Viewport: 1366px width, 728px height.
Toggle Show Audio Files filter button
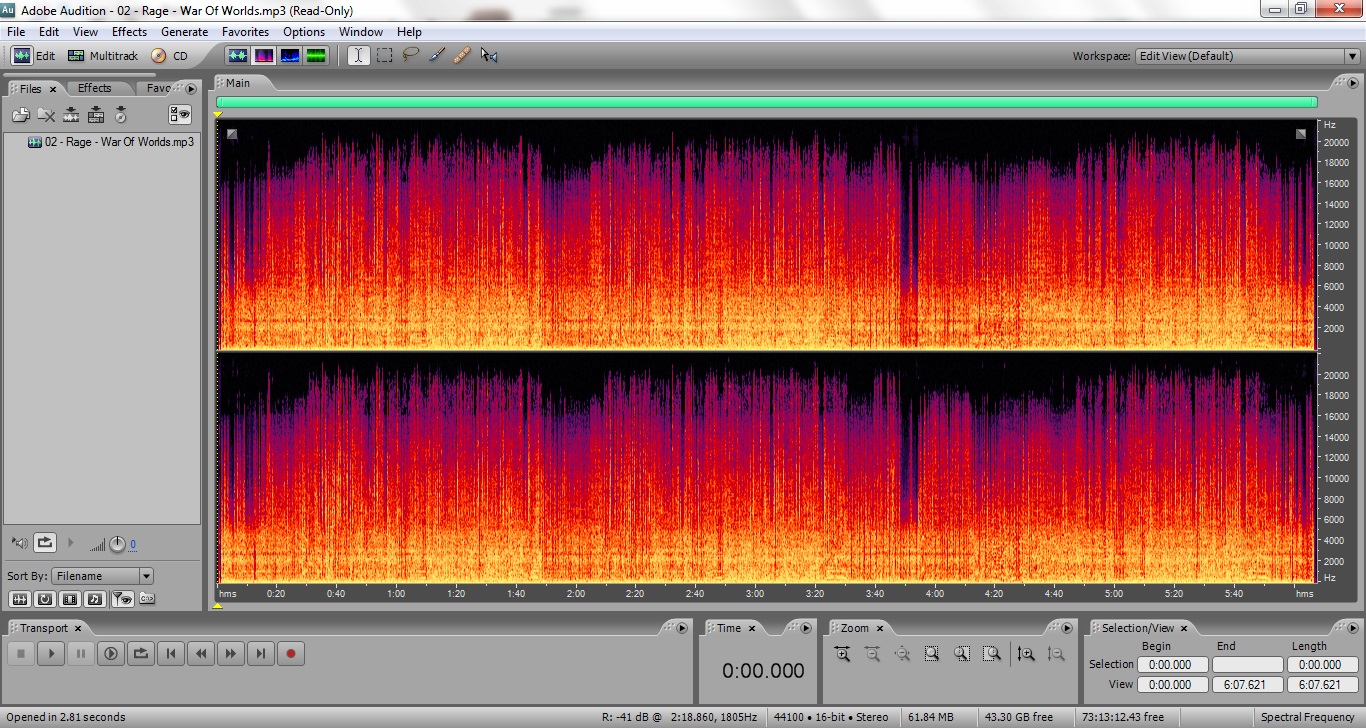[x=20, y=599]
